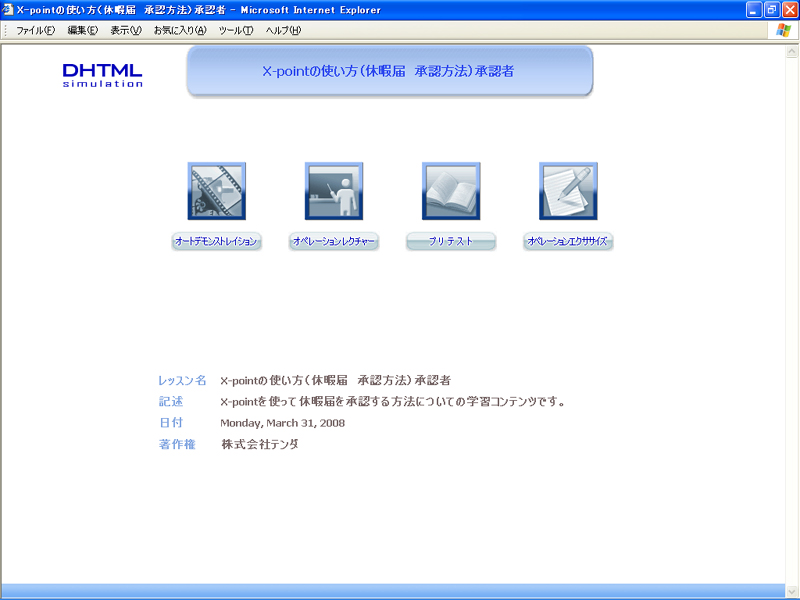Open the Auto Demonstration filmstrip icon
Screen dimensions: 800x600
point(217,191)
